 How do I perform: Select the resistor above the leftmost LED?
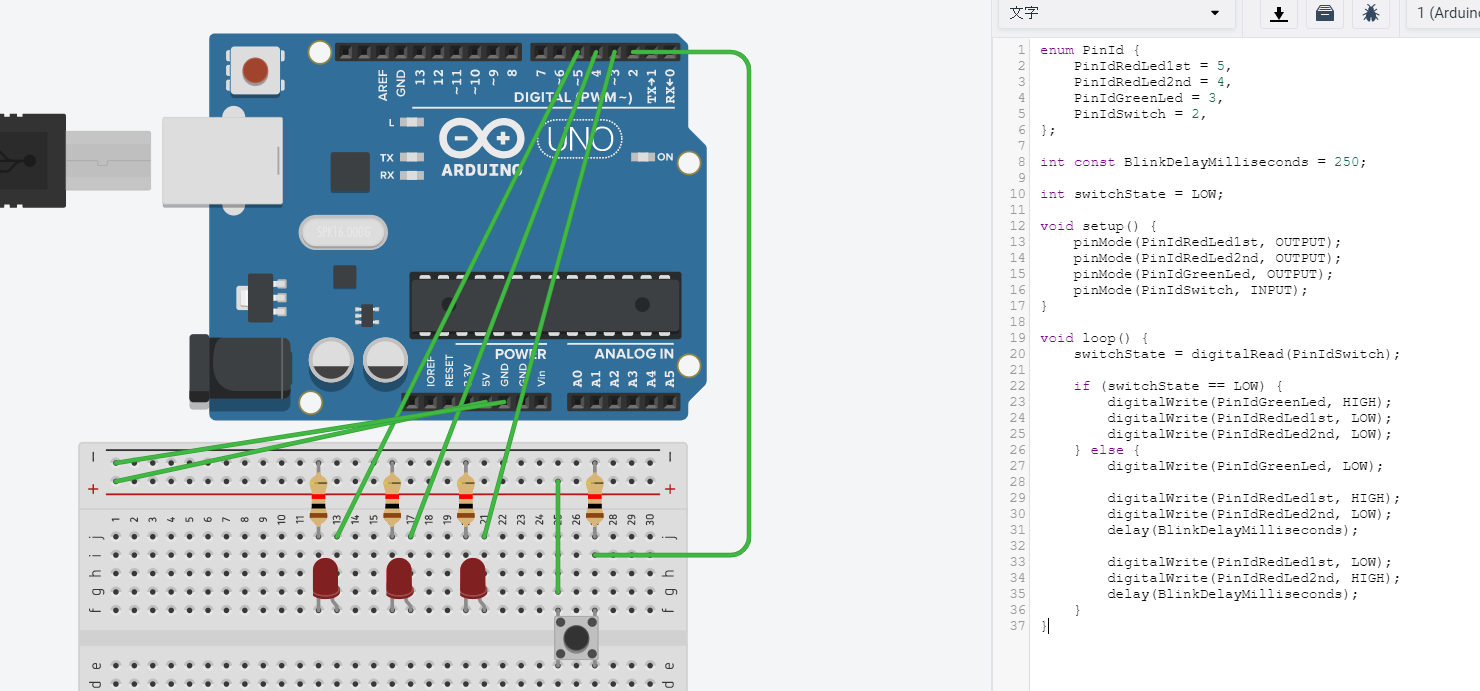pyautogui.click(x=319, y=497)
